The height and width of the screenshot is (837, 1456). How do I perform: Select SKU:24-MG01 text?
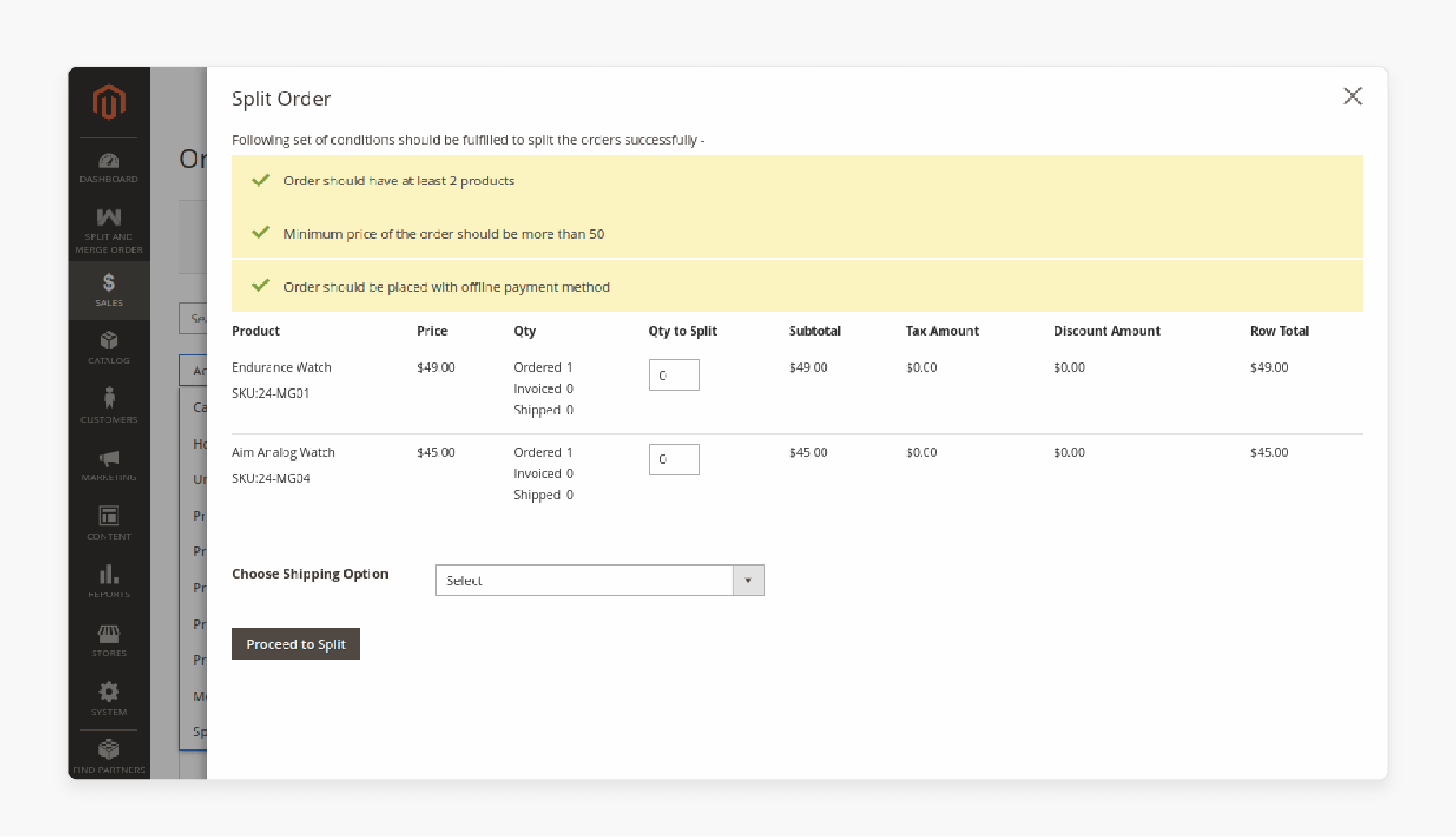pyautogui.click(x=271, y=393)
